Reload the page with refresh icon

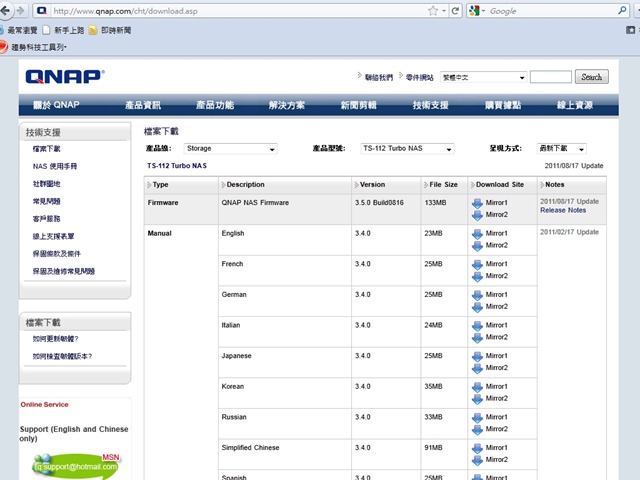coord(455,11)
